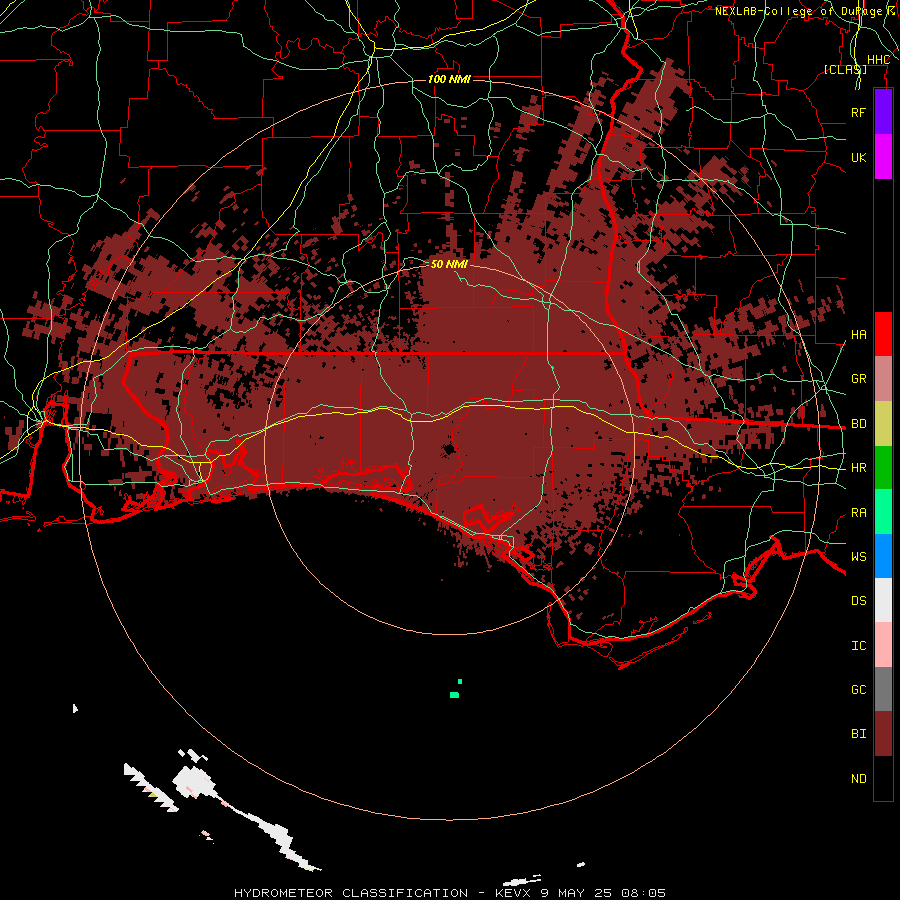Click the magenta UK legend color swatch
900x900 pixels.
(883, 157)
